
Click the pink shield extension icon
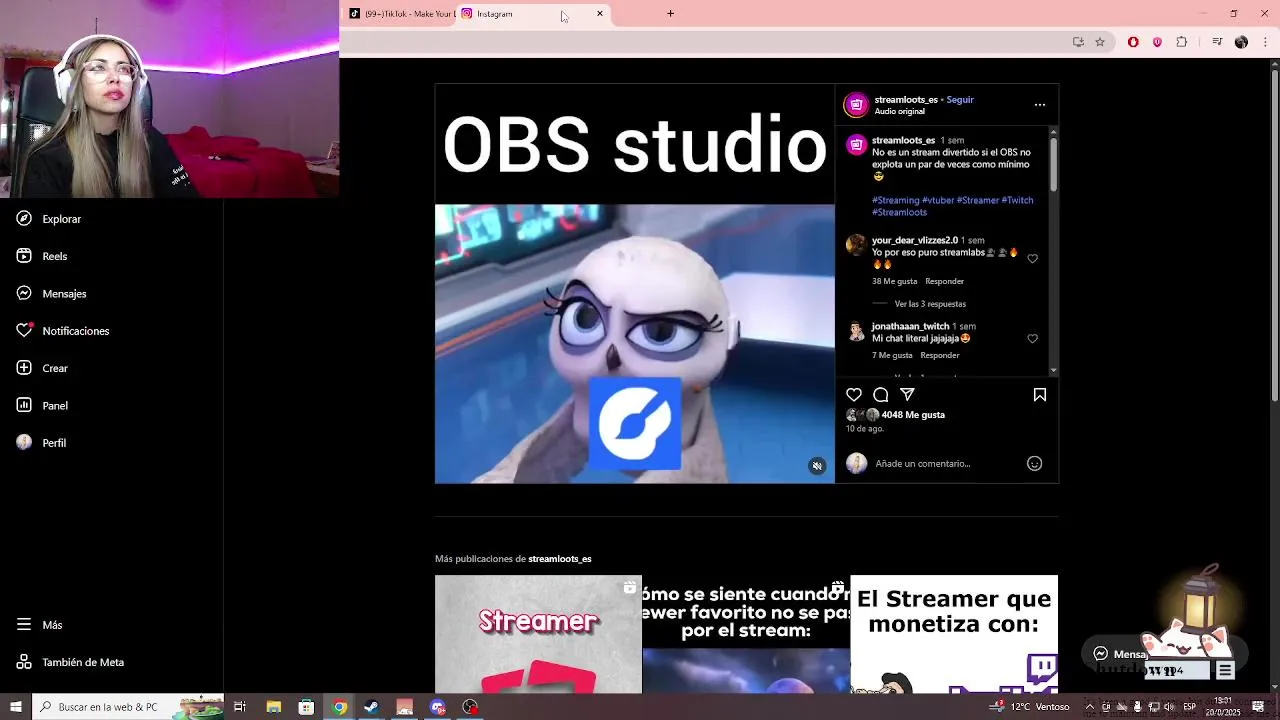click(1157, 42)
